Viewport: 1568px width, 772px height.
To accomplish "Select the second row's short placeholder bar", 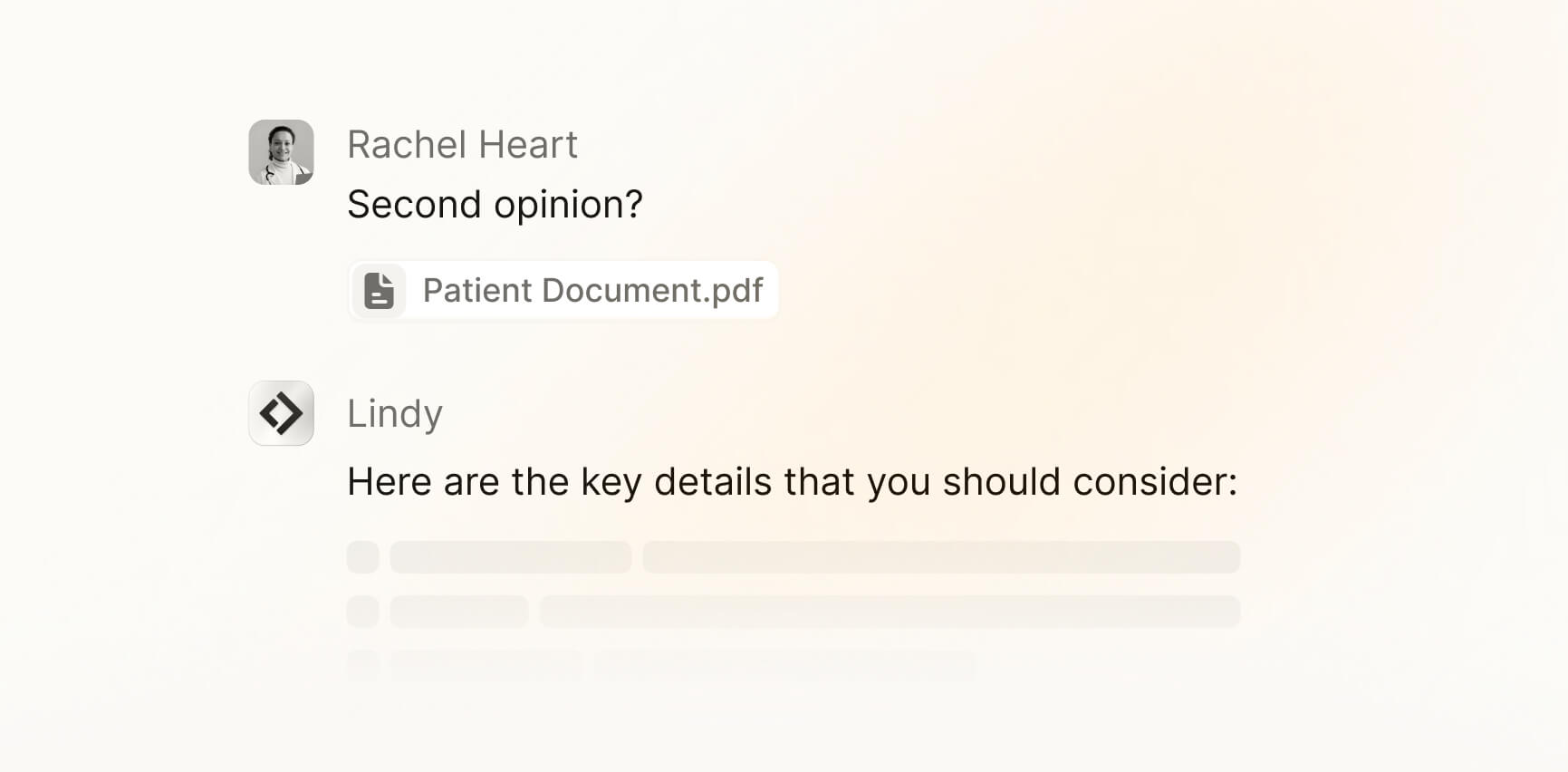I will click(x=459, y=612).
